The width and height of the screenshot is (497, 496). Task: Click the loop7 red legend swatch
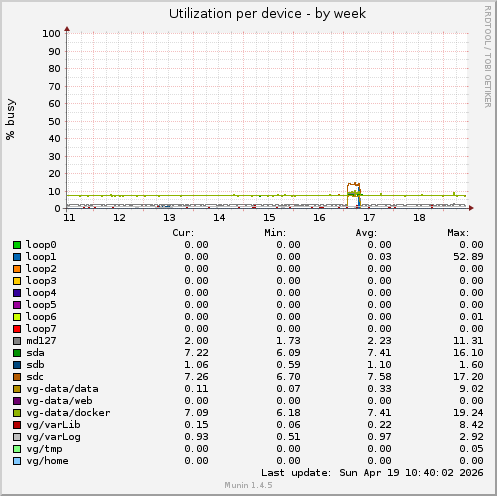pyautogui.click(x=17, y=329)
